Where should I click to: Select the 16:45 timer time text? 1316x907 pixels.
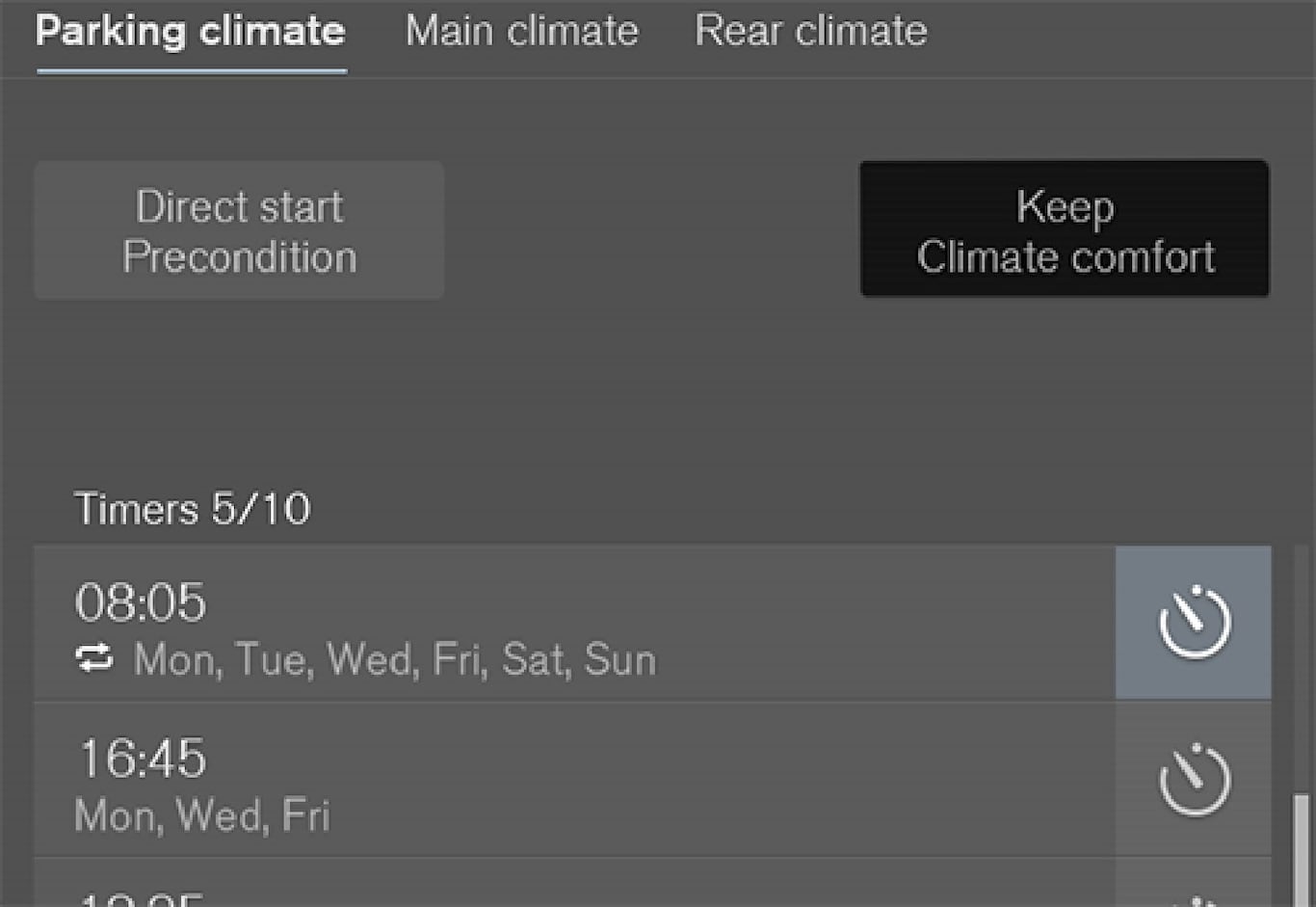pos(142,759)
